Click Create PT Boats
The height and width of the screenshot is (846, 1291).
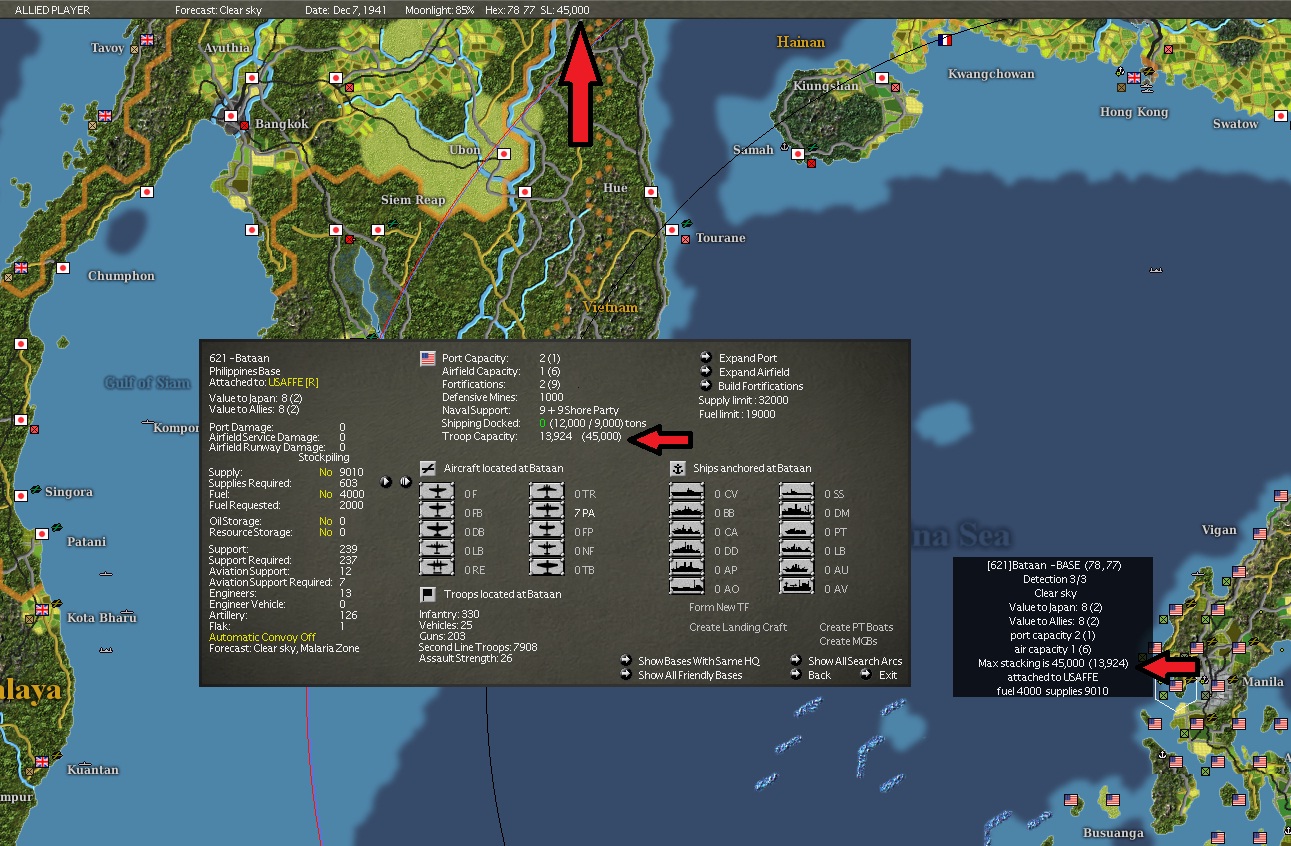[x=856, y=627]
